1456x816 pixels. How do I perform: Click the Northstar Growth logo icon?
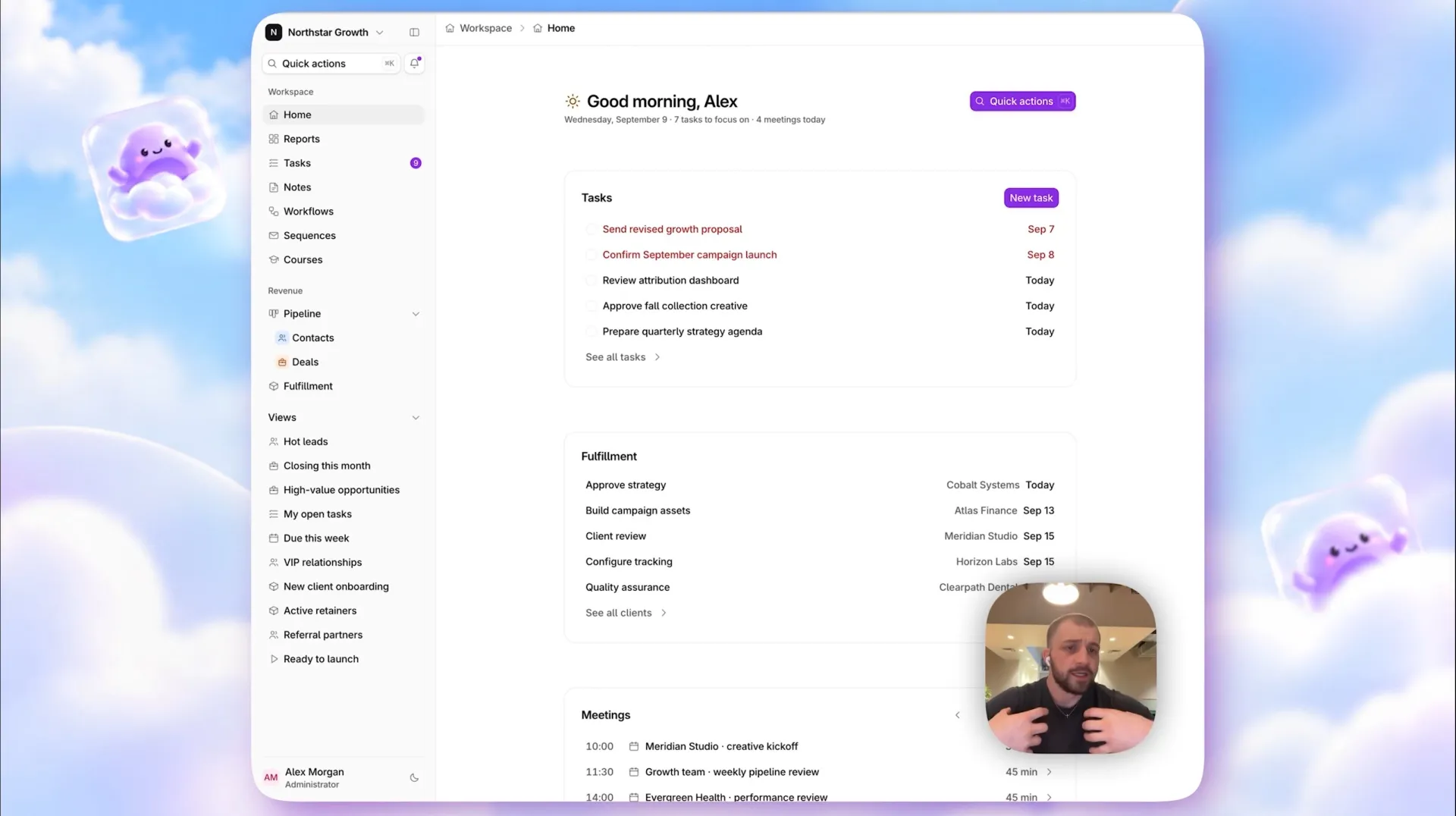click(x=274, y=32)
